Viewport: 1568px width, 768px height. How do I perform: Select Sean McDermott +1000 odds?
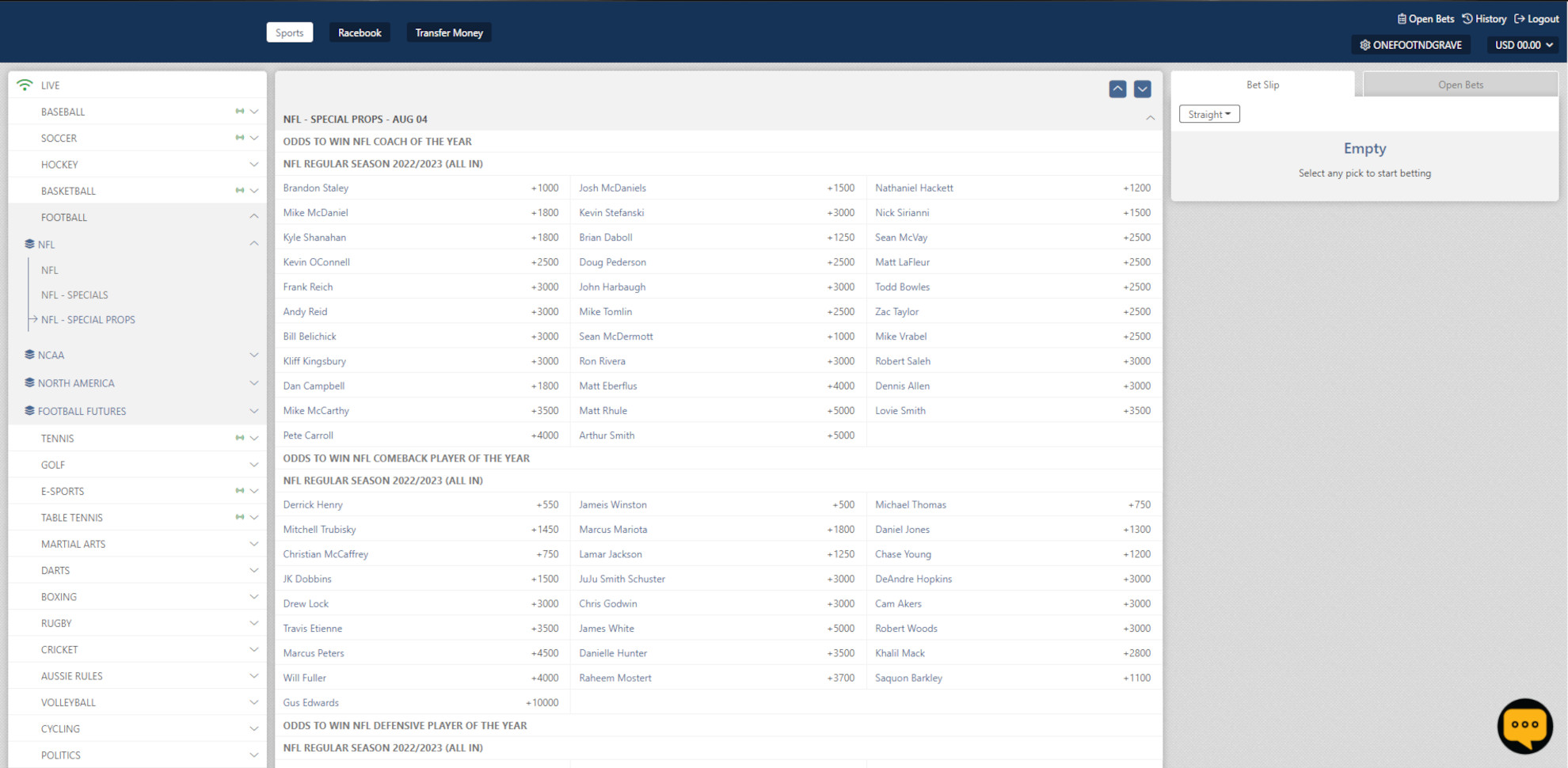pyautogui.click(x=717, y=336)
